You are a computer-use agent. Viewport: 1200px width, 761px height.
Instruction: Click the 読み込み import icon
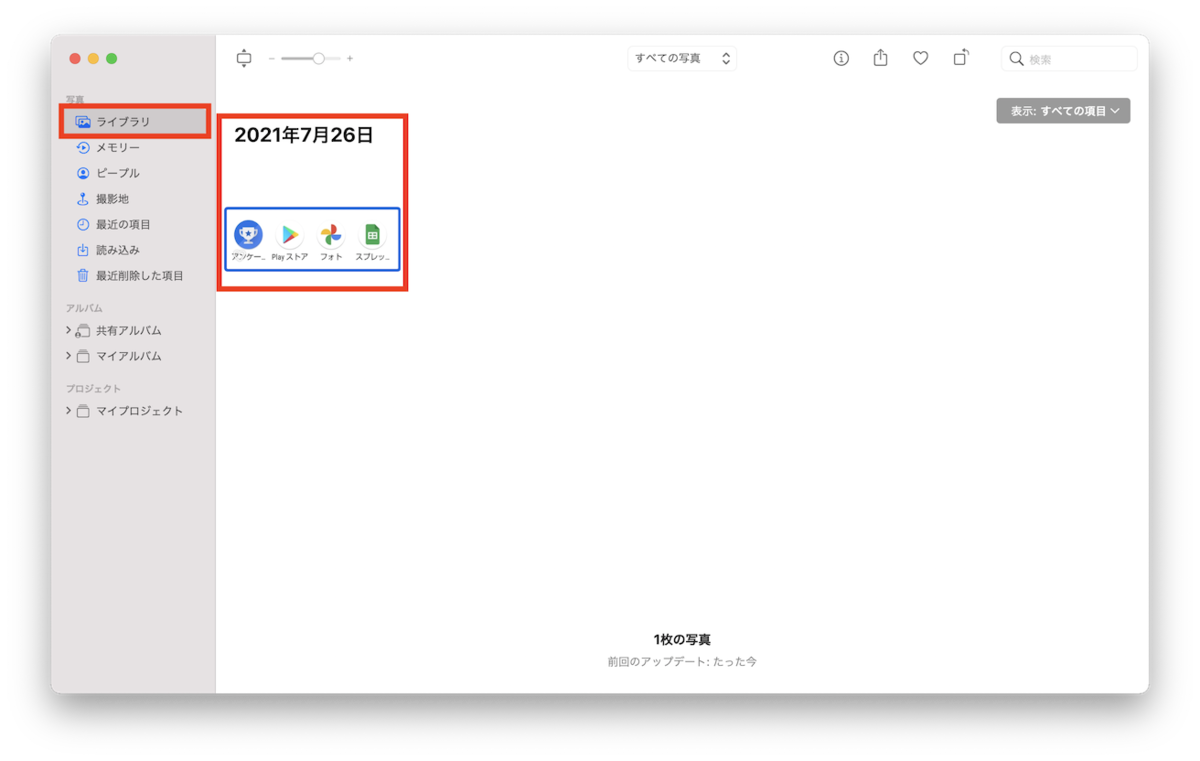point(83,250)
